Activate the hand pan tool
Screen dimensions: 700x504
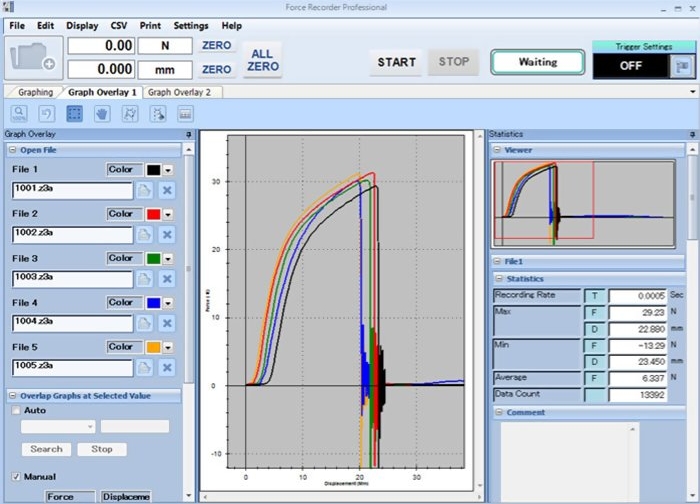102,114
